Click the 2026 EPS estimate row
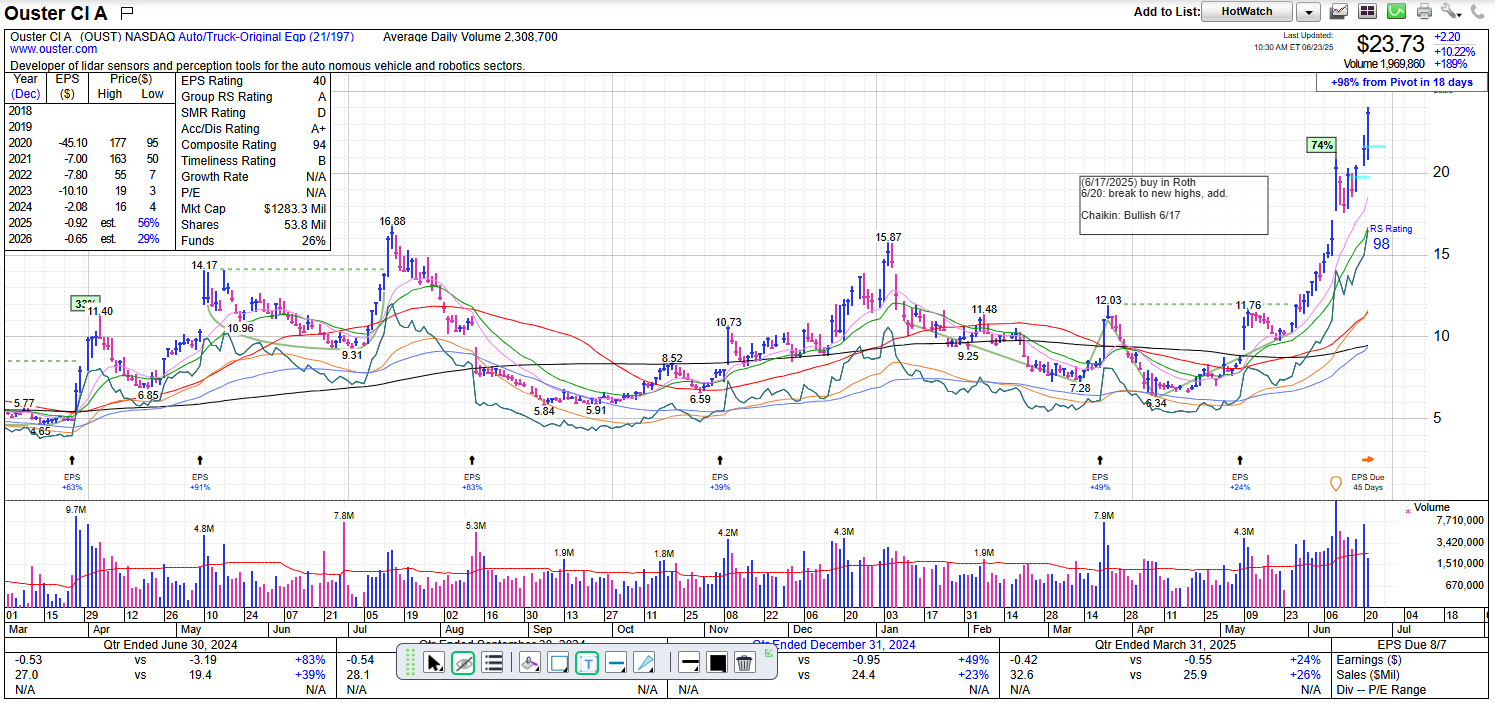1495x703 pixels. pyautogui.click(x=88, y=241)
